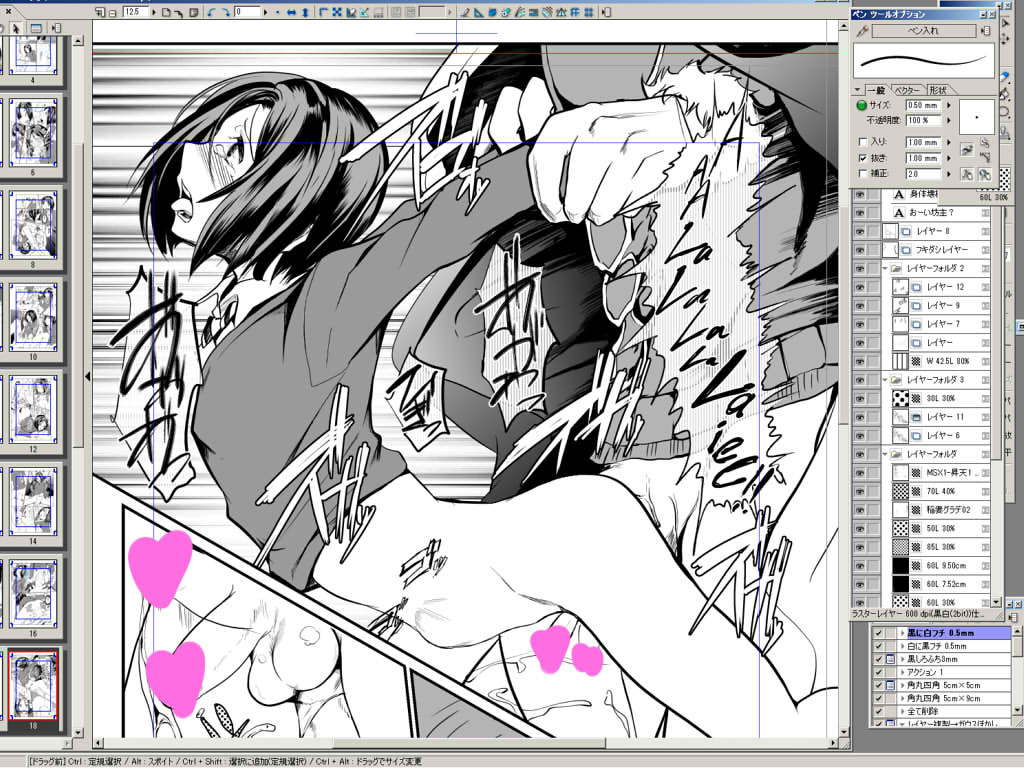Click the flip vertical double-arrow icon

click(304, 12)
